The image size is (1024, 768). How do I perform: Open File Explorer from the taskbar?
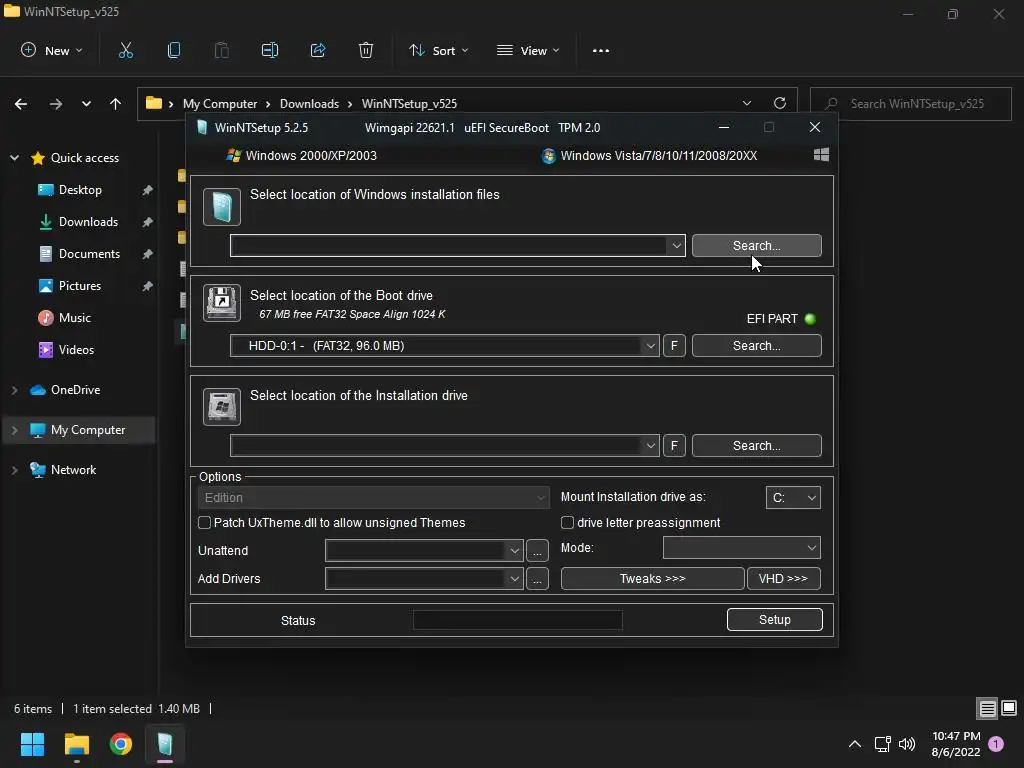[76, 744]
